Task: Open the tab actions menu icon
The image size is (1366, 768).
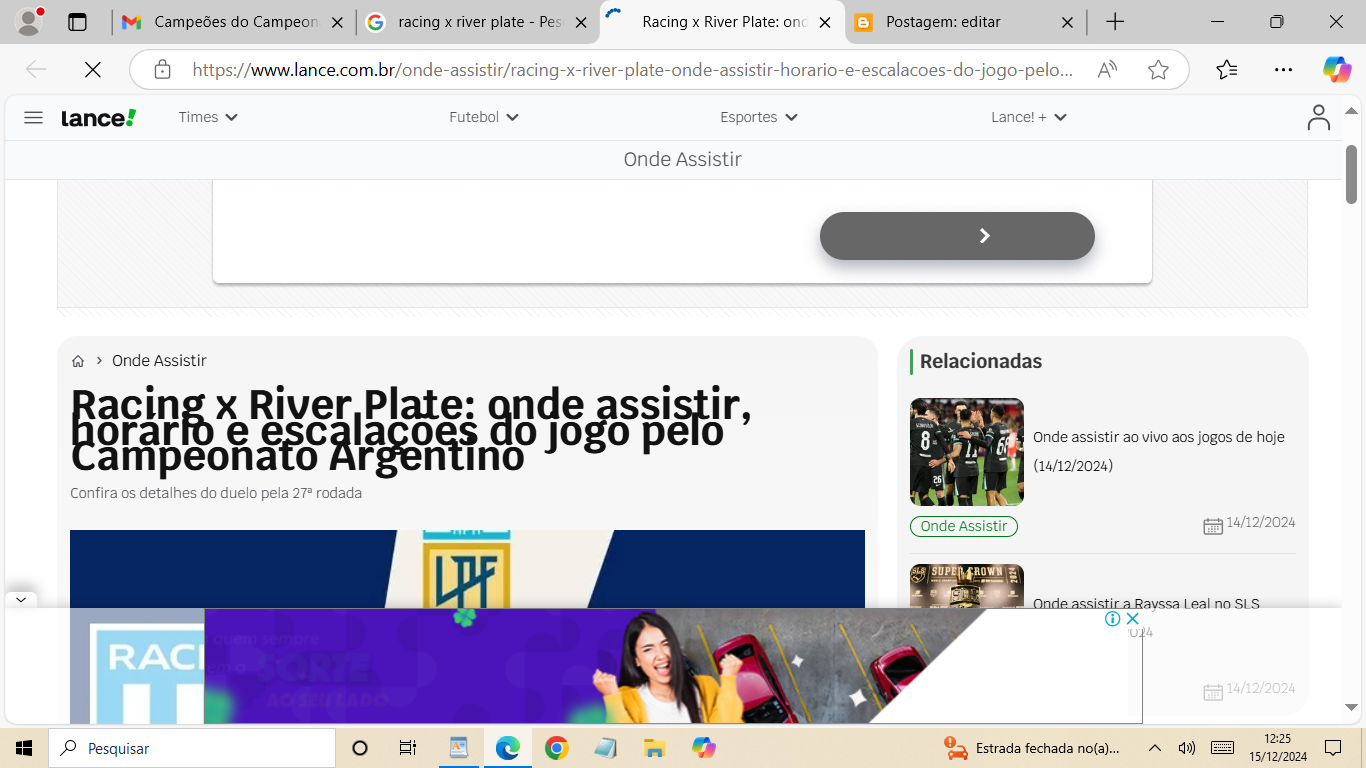Action: 77,22
